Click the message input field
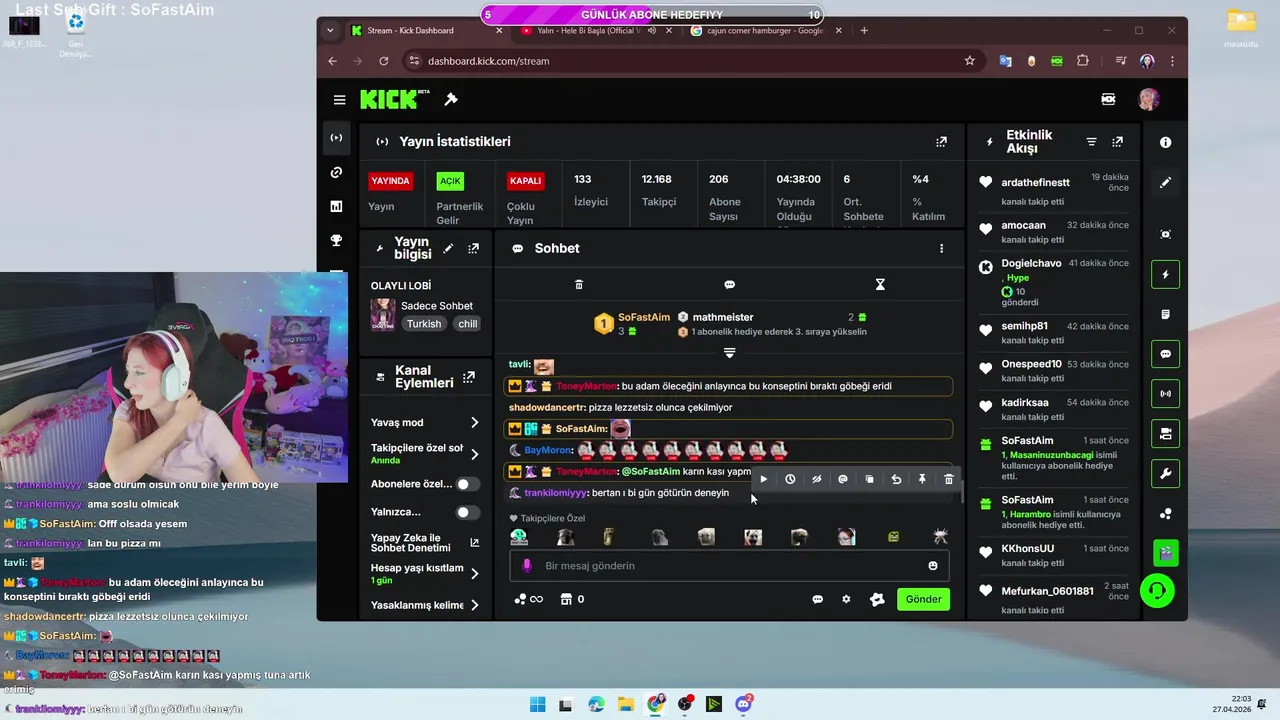The width and height of the screenshot is (1280, 720). pos(729,566)
